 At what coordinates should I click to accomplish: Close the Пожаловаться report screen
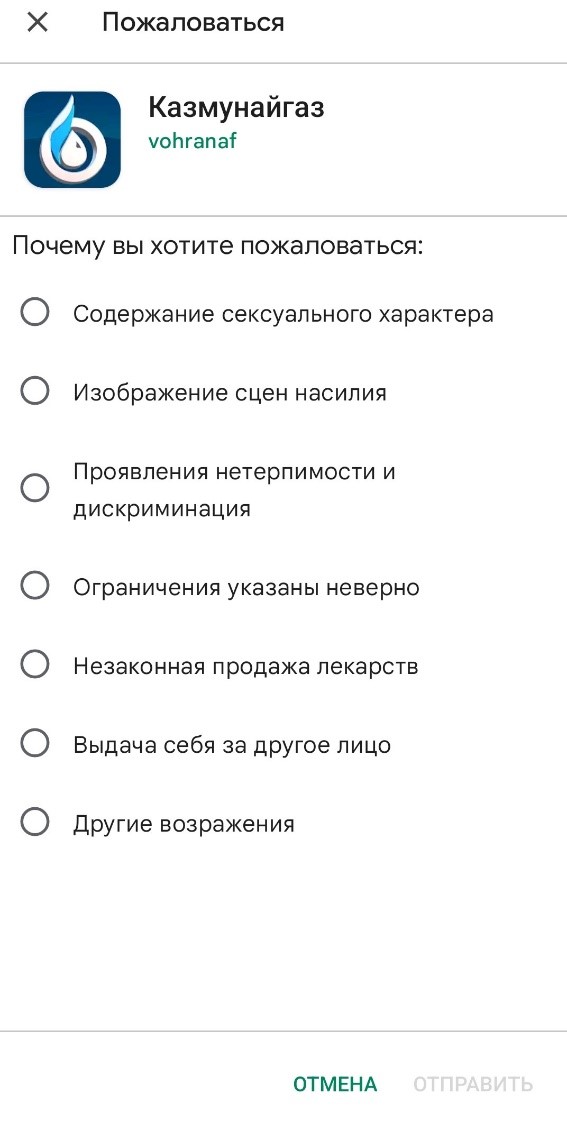pos(37,23)
